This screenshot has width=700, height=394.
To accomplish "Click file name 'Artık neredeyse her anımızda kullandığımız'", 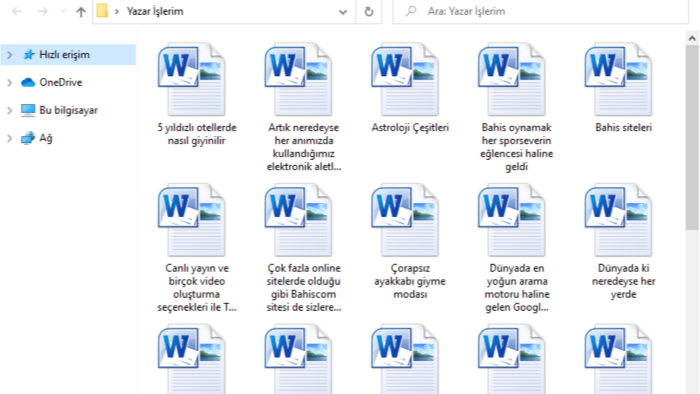I will pyautogui.click(x=304, y=147).
